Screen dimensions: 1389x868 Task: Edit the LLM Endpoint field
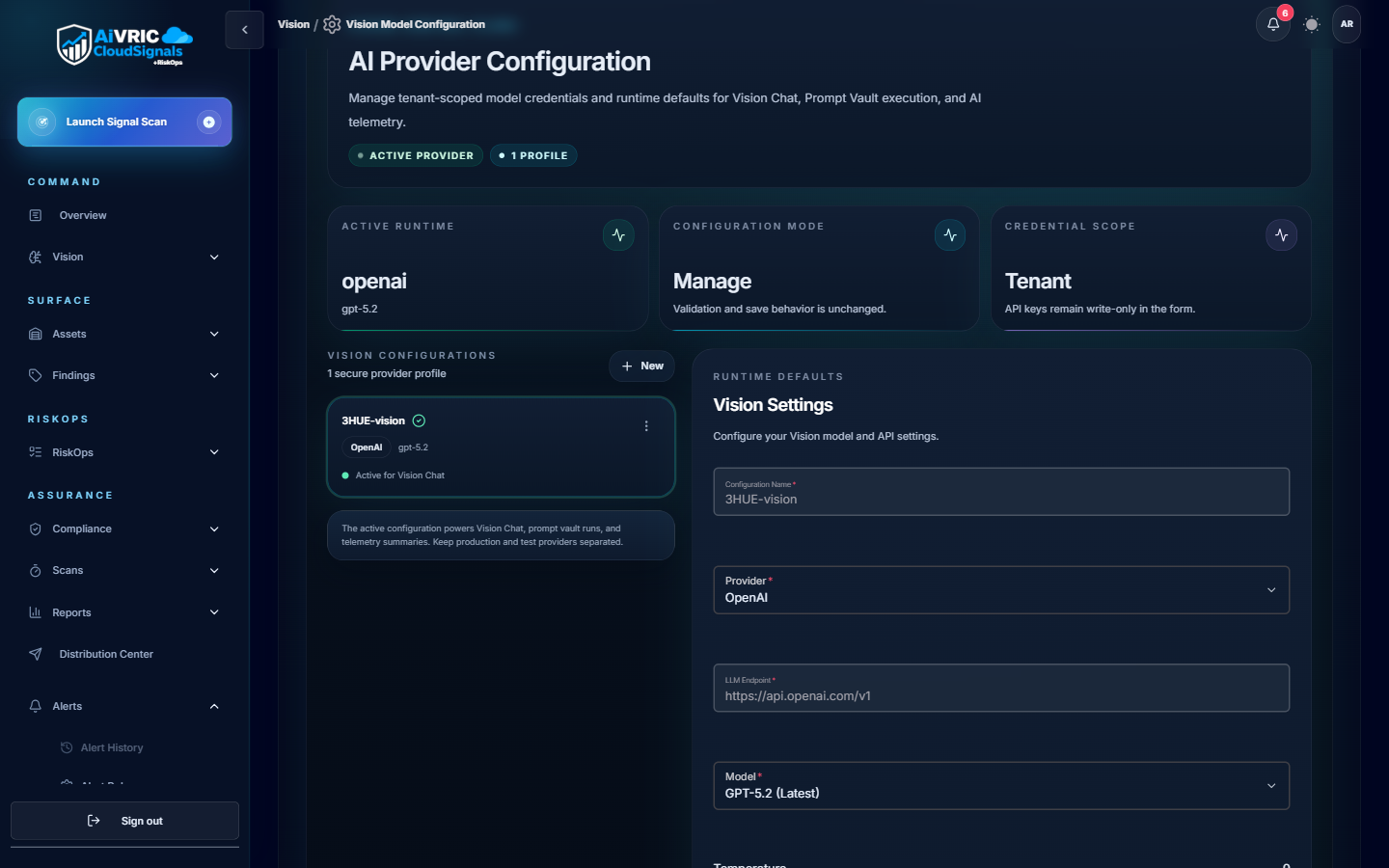[1000, 688]
